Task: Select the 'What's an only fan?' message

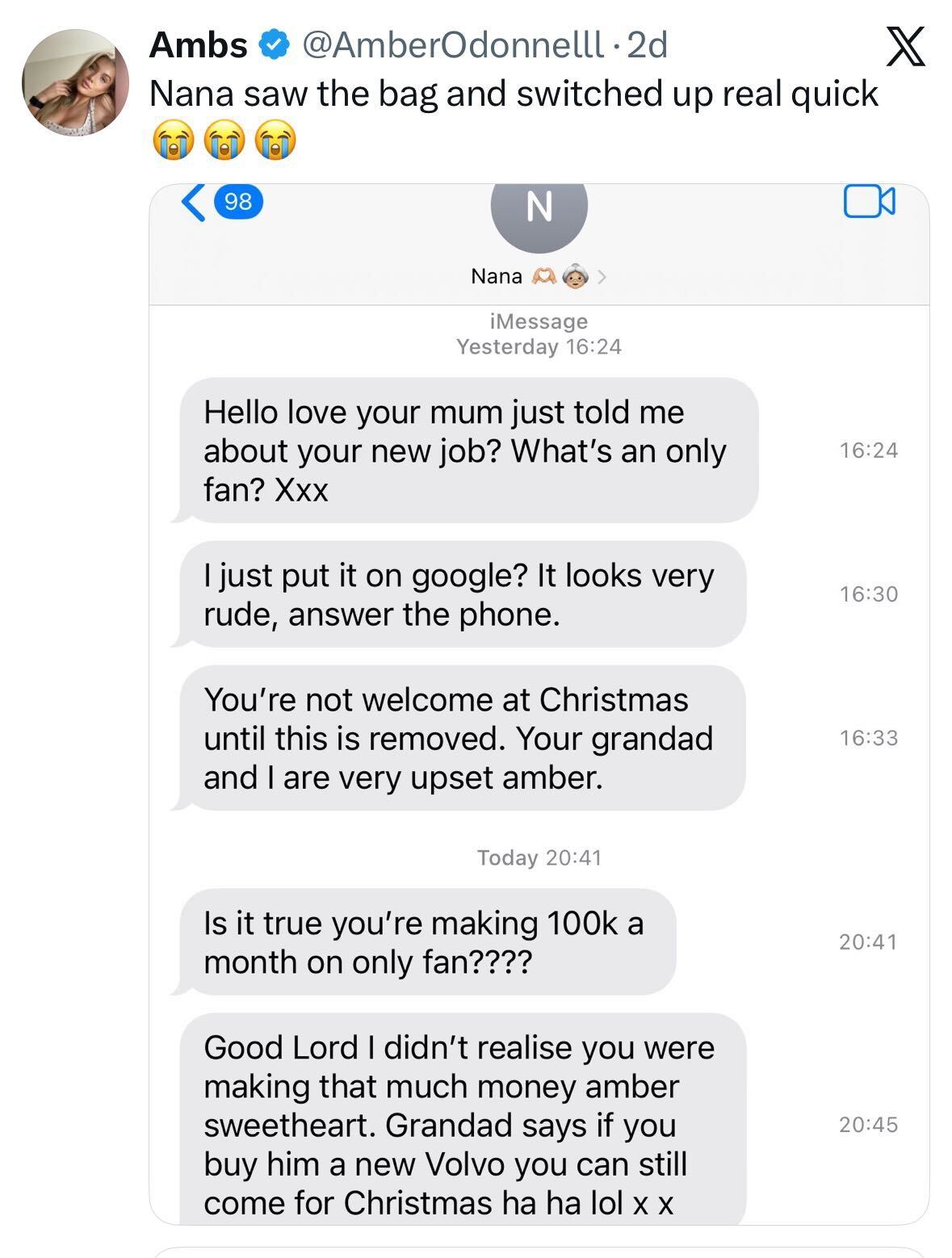Action: [x=468, y=451]
